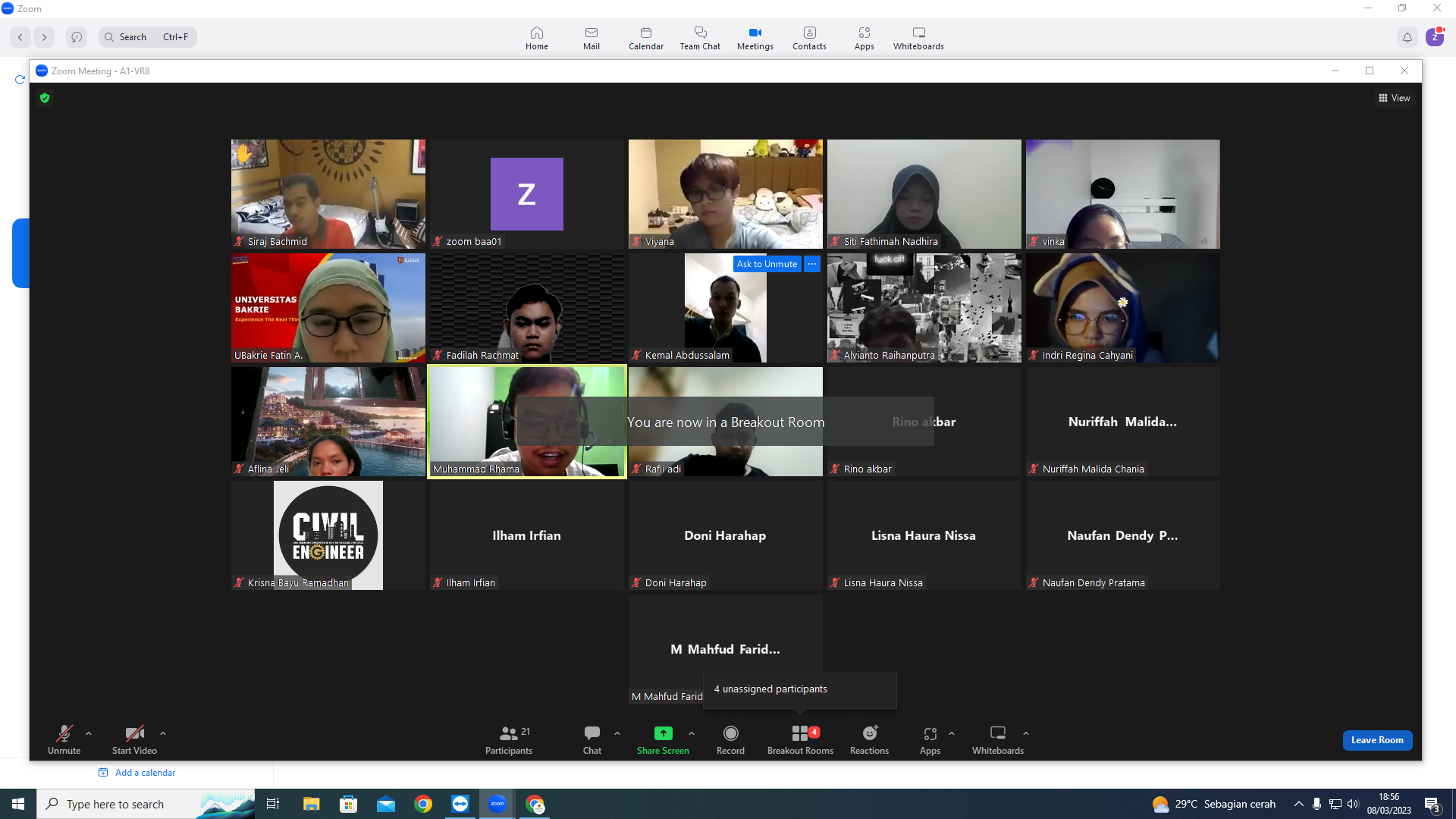Open the system volume control
This screenshot has height=819, width=1456.
[1353, 804]
